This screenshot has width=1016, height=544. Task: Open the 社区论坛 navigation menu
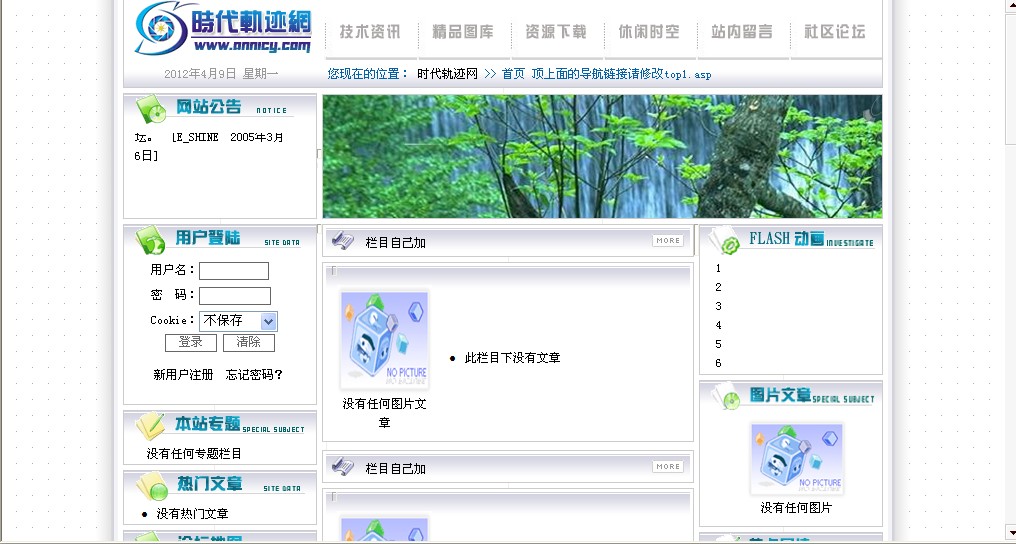tap(835, 32)
